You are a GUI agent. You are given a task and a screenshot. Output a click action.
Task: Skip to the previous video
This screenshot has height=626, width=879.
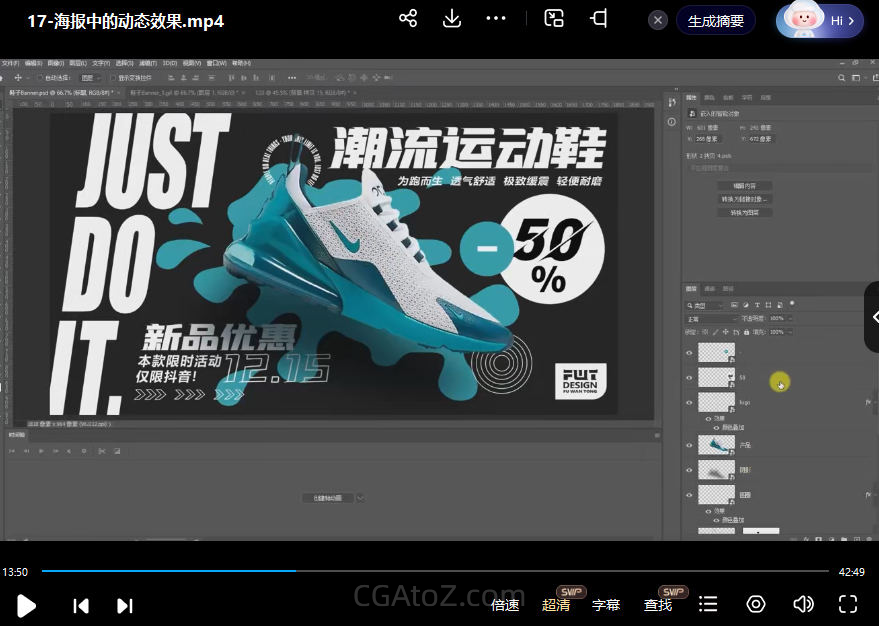[81, 605]
